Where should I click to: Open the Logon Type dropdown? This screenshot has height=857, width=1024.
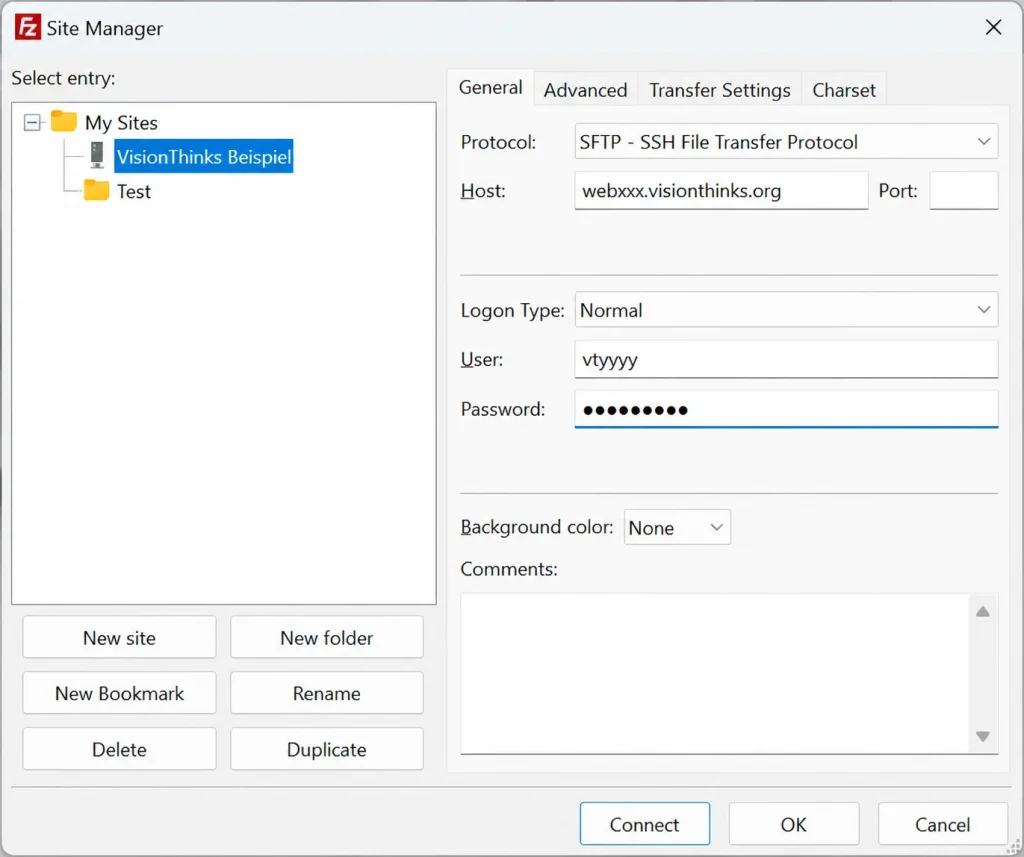click(x=786, y=310)
